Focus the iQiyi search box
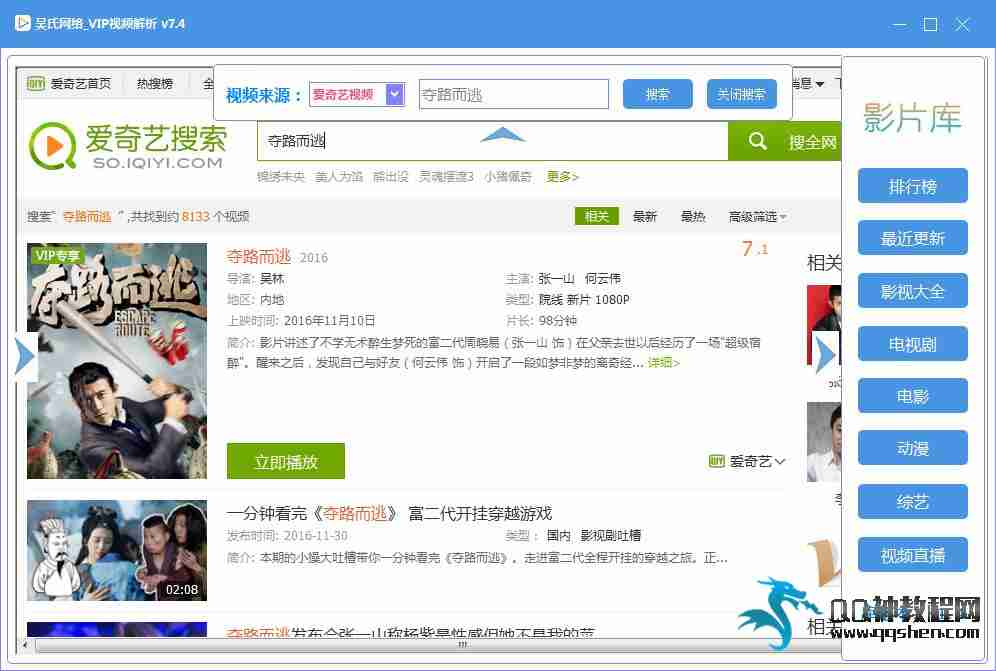This screenshot has height=671, width=996. tap(492, 141)
